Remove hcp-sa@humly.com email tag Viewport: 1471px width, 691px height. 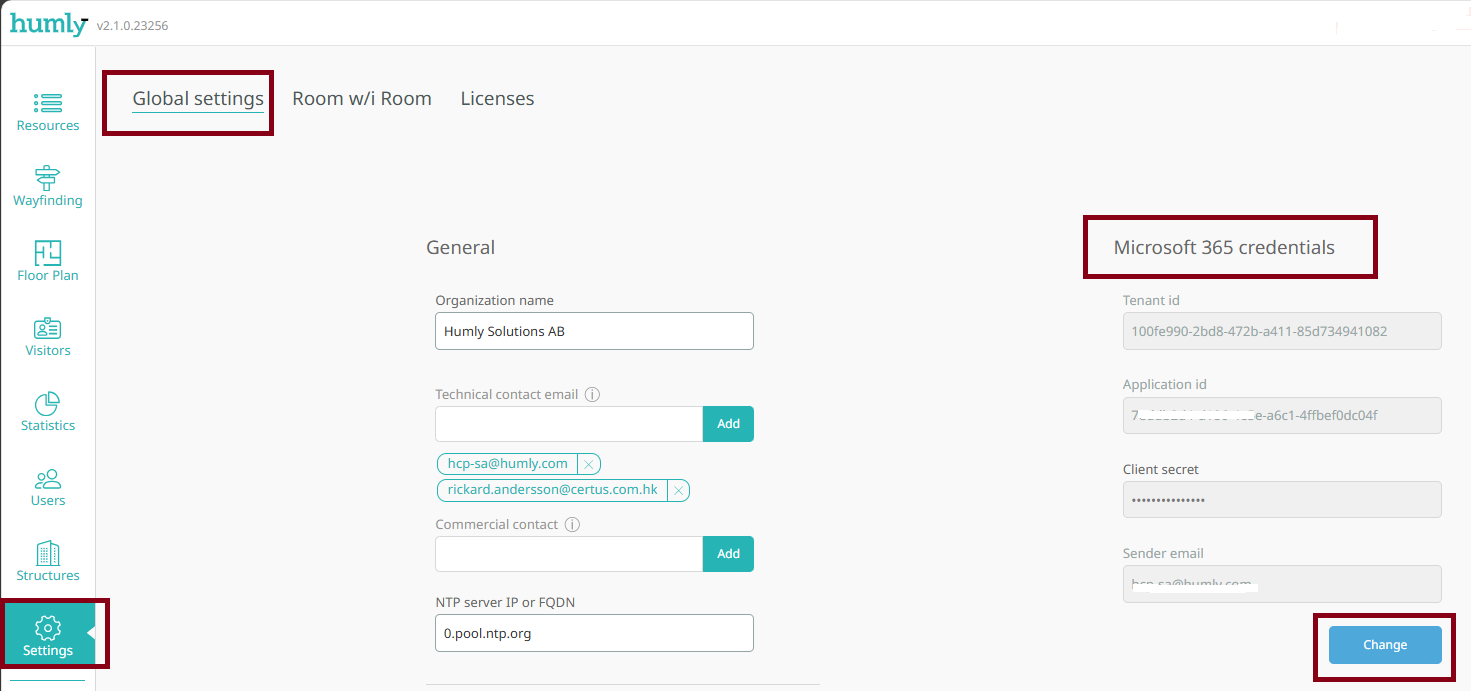[x=589, y=464]
